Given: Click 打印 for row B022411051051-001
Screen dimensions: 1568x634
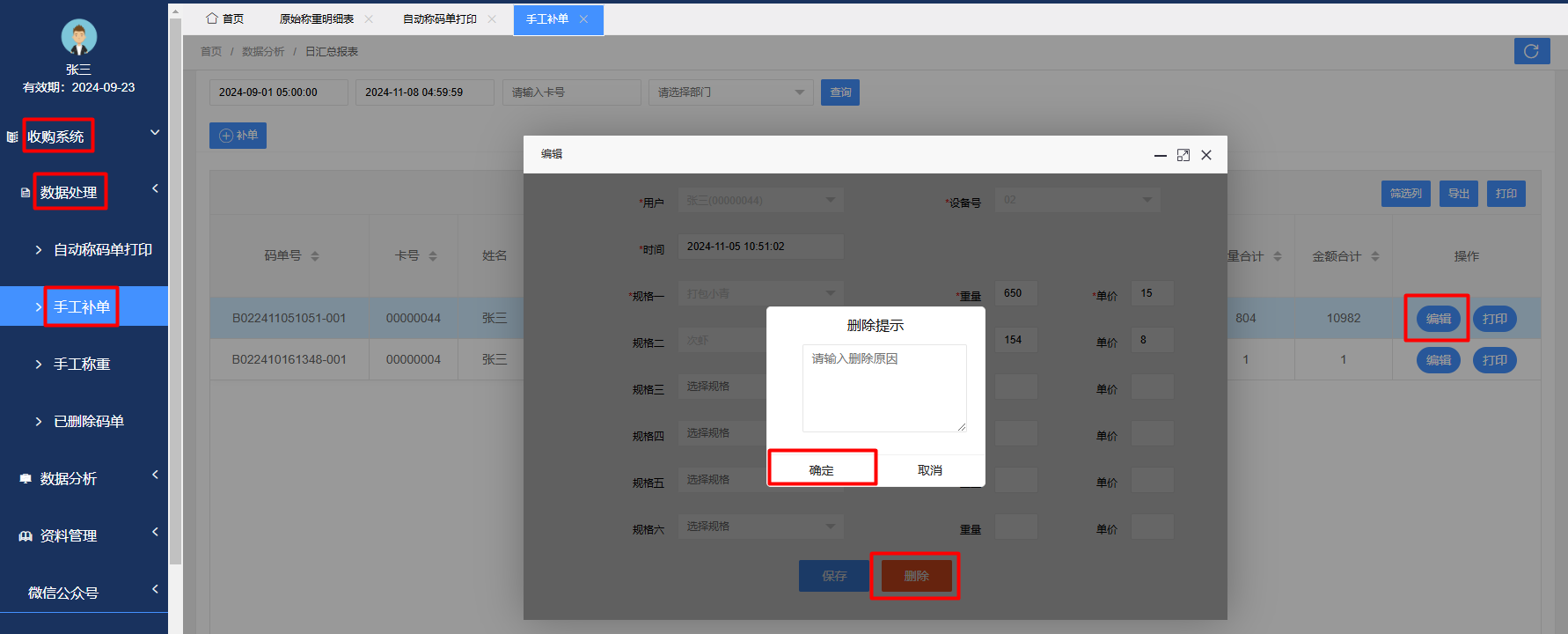Looking at the screenshot, I should [1495, 319].
